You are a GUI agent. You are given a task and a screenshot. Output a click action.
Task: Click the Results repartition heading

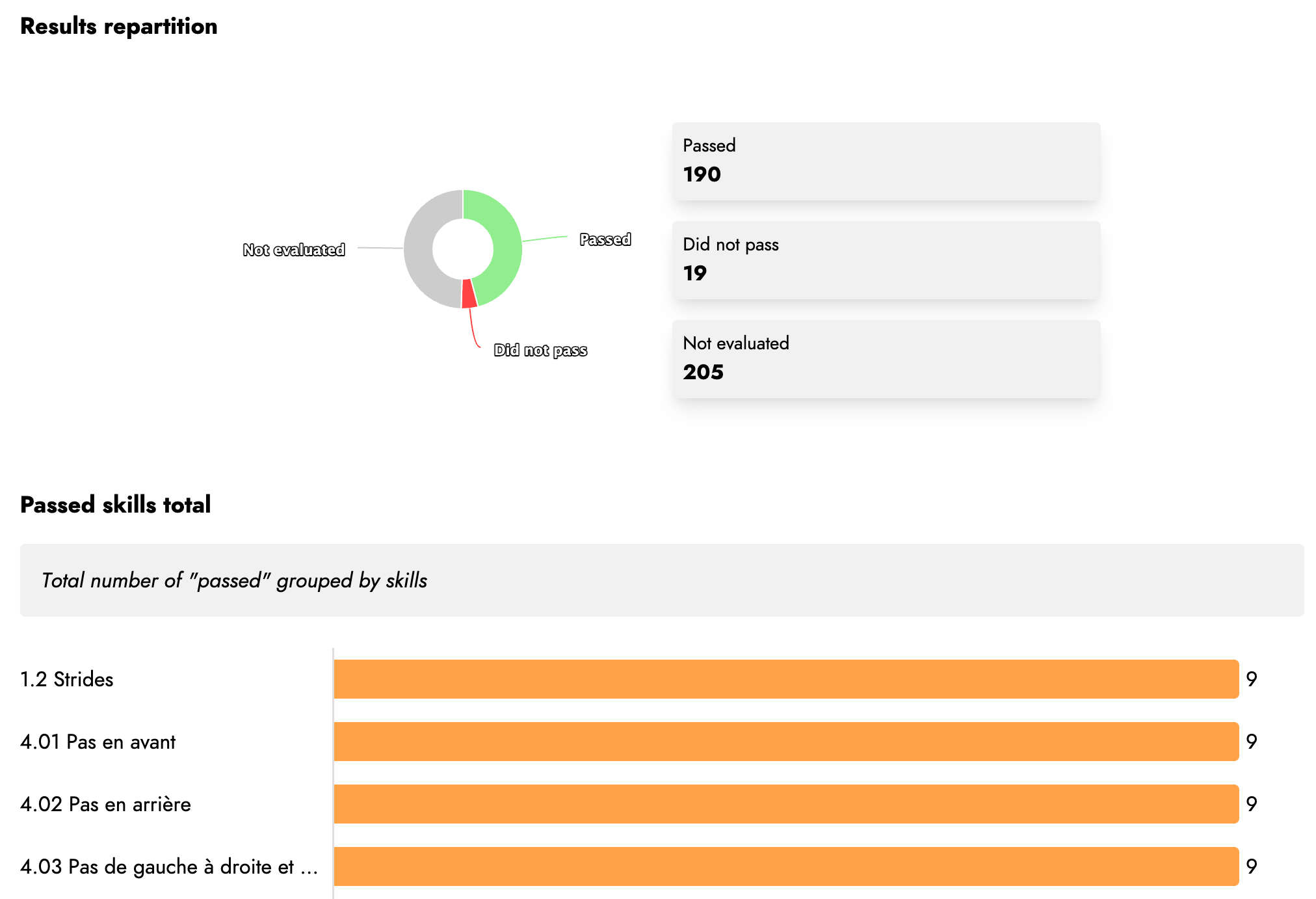(x=119, y=26)
